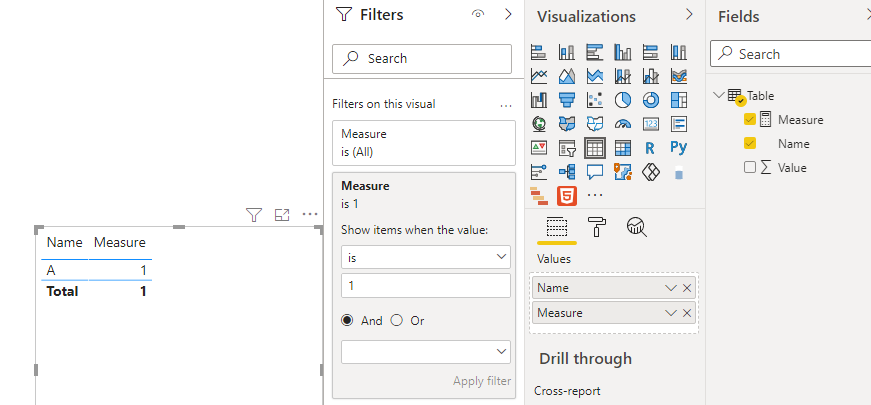Remove Measure from Values well
Viewport: 871px width, 405px height.
tap(687, 313)
